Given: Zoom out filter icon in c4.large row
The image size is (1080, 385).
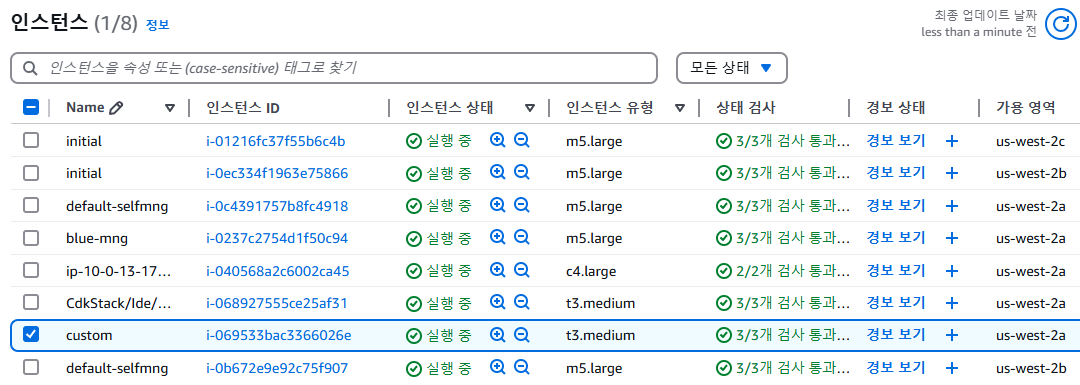Looking at the screenshot, I should pyautogui.click(x=521, y=270).
